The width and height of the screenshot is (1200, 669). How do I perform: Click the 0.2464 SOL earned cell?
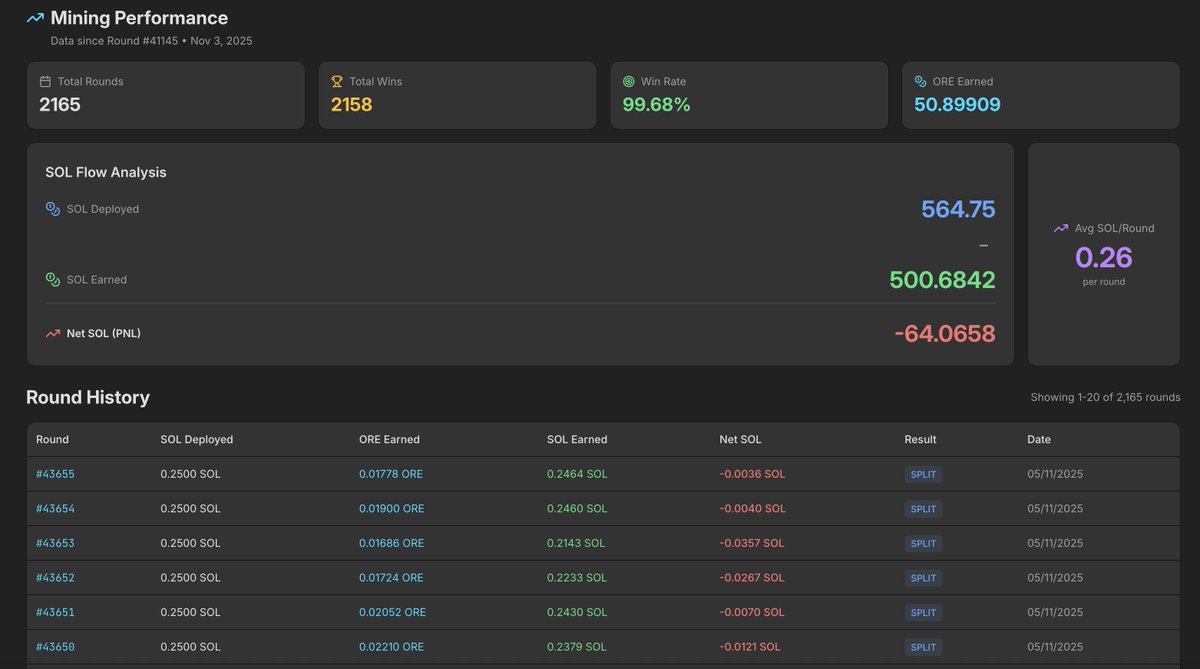click(577, 474)
